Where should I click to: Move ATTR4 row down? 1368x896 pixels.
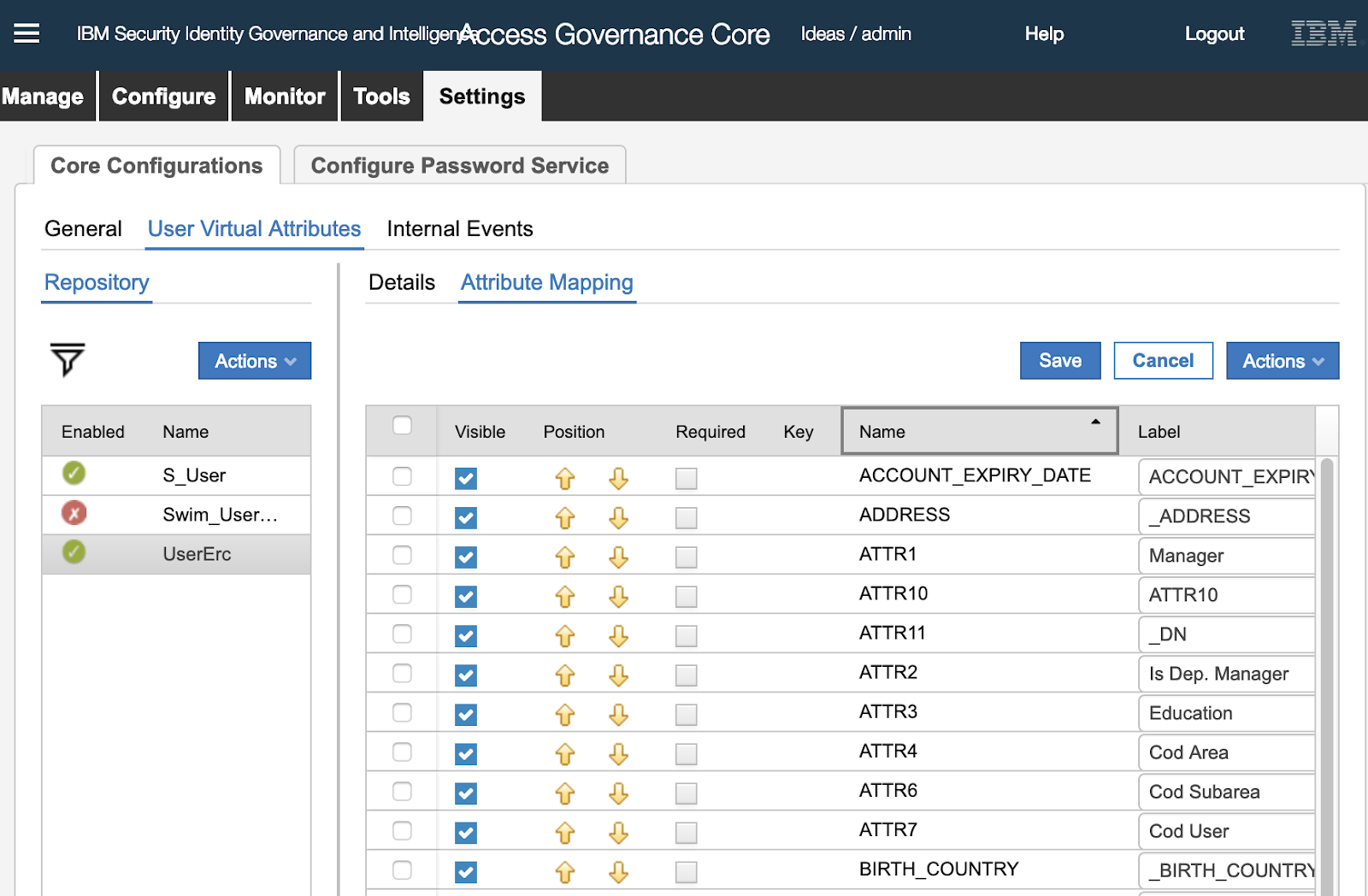pyautogui.click(x=619, y=753)
